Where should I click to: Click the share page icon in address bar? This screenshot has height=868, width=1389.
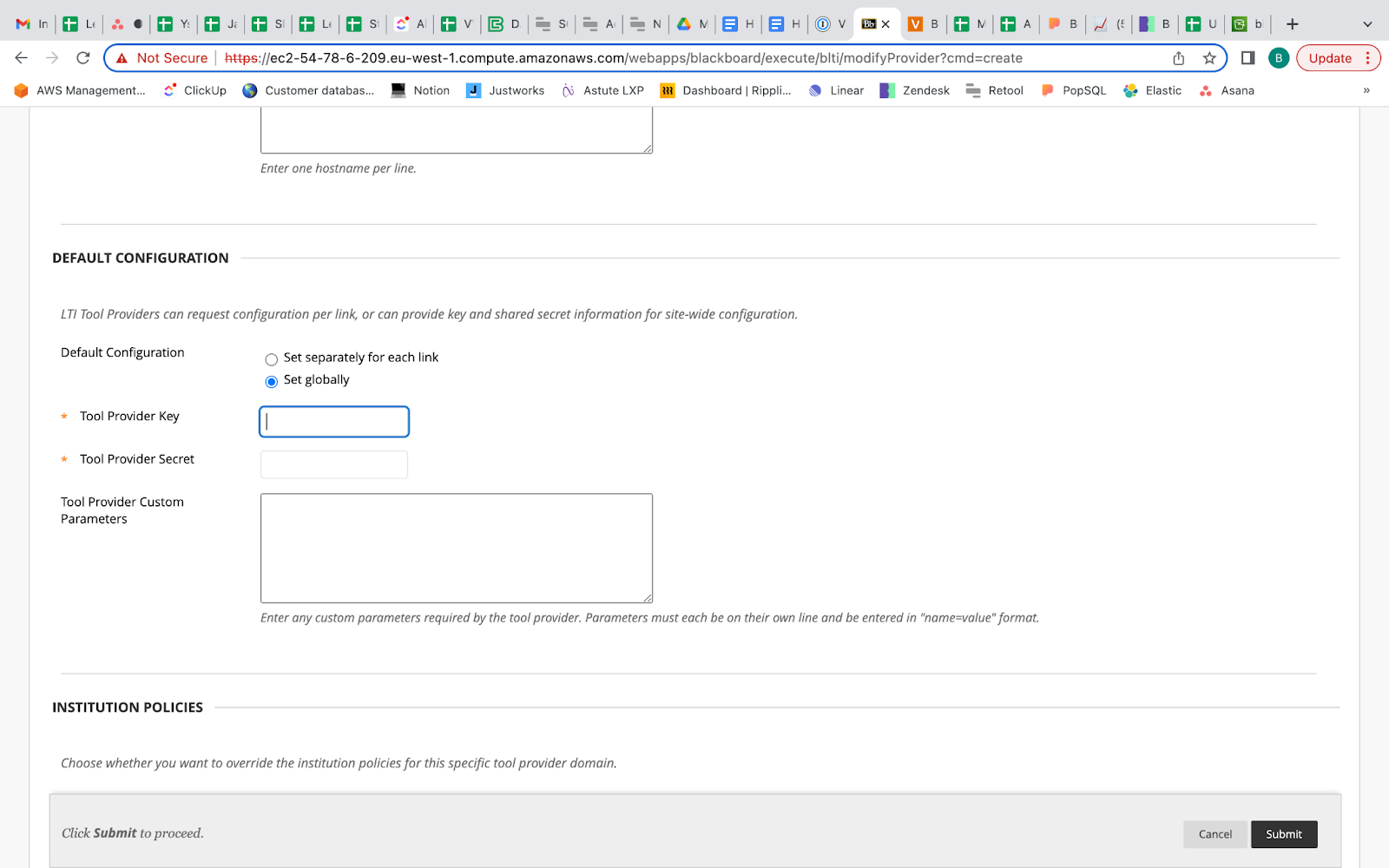pos(1178,58)
